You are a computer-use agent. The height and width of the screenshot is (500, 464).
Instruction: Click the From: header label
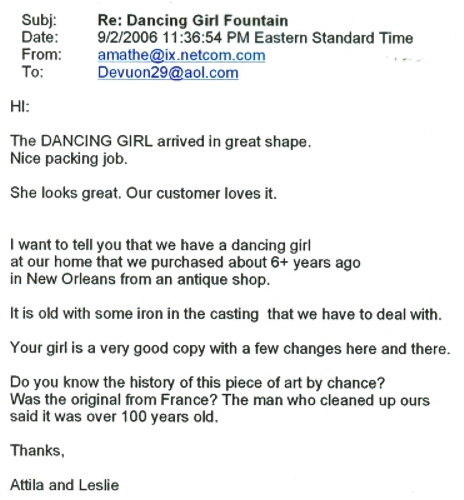pos(41,54)
